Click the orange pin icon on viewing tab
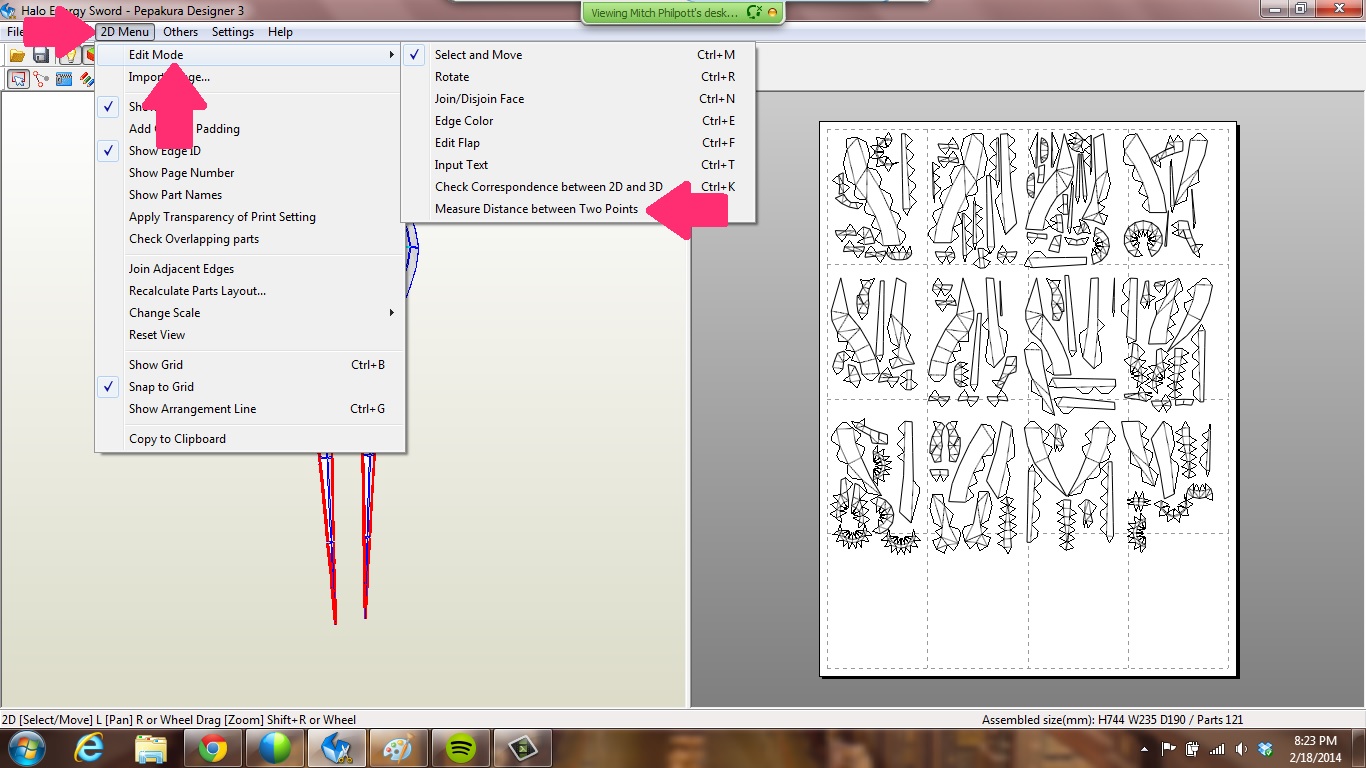1366x768 pixels. 772,13
